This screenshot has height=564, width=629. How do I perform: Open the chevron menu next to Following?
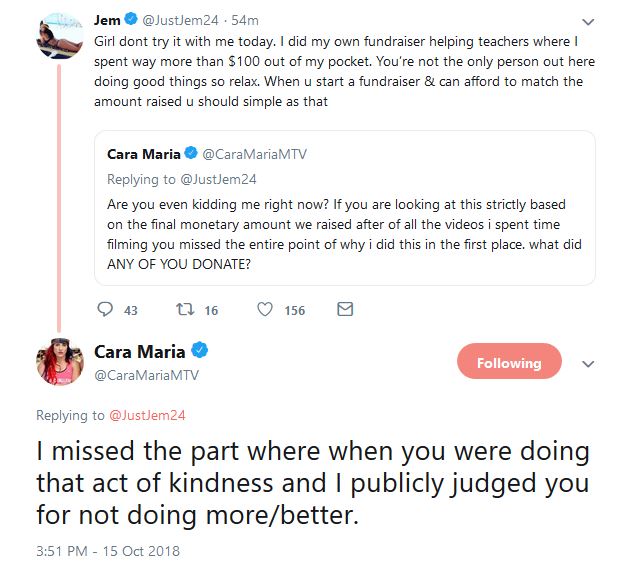[588, 363]
